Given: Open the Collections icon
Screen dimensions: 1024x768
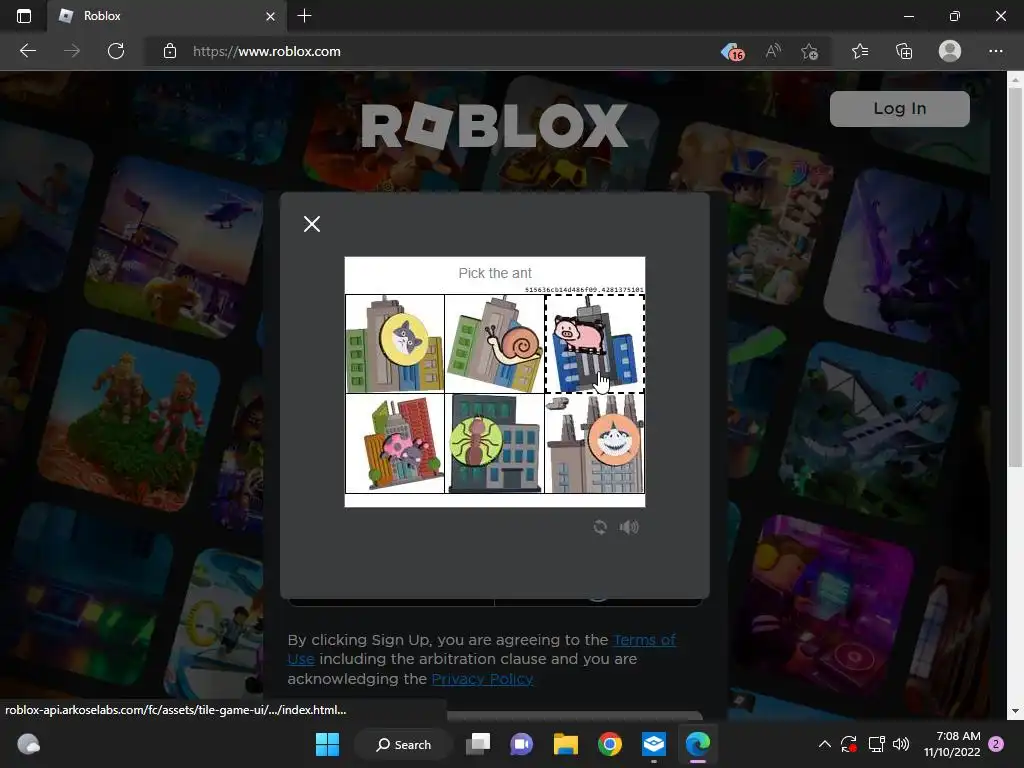Looking at the screenshot, I should pyautogui.click(x=904, y=51).
